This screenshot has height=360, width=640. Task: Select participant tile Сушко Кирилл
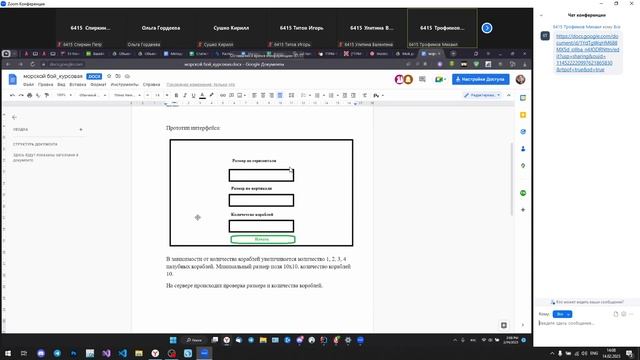click(231, 28)
